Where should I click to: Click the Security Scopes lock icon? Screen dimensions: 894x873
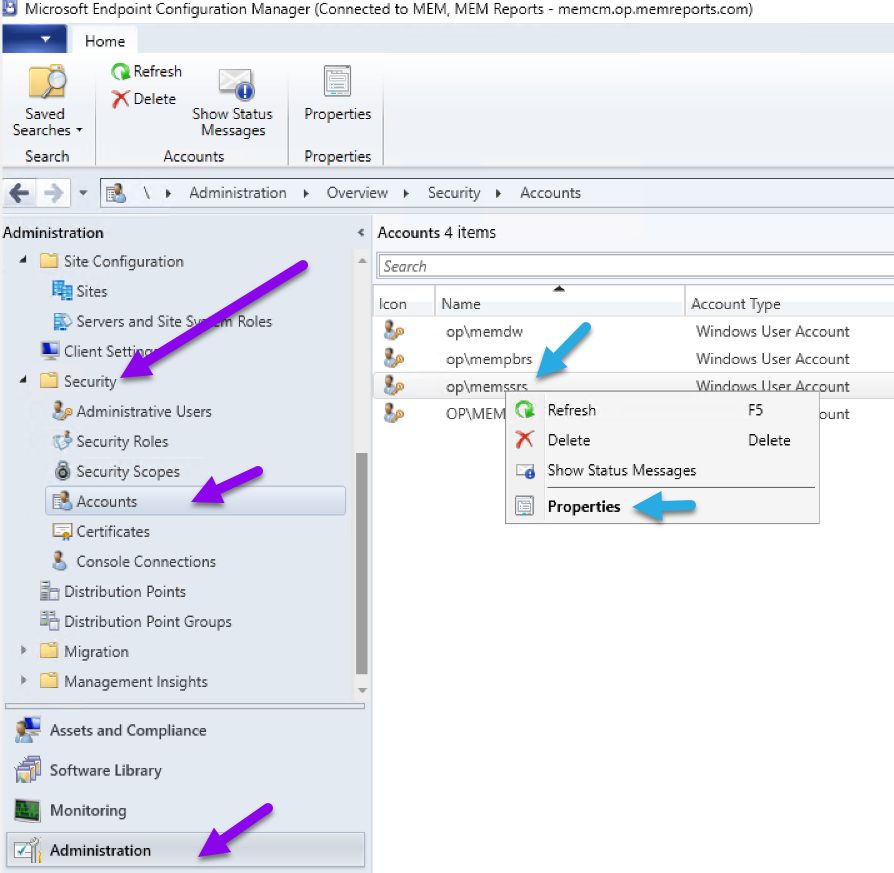(62, 471)
